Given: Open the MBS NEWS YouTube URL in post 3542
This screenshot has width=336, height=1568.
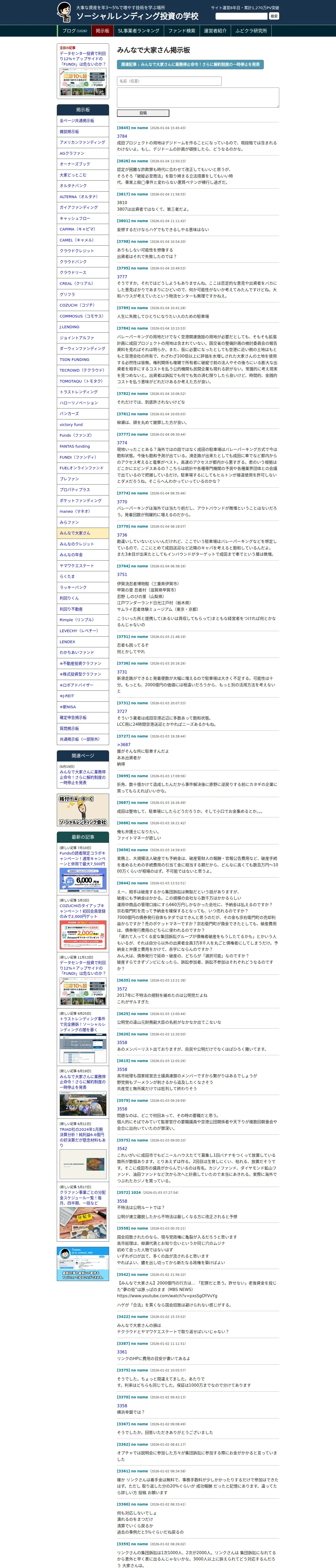Looking at the screenshot, I should pos(167,1296).
